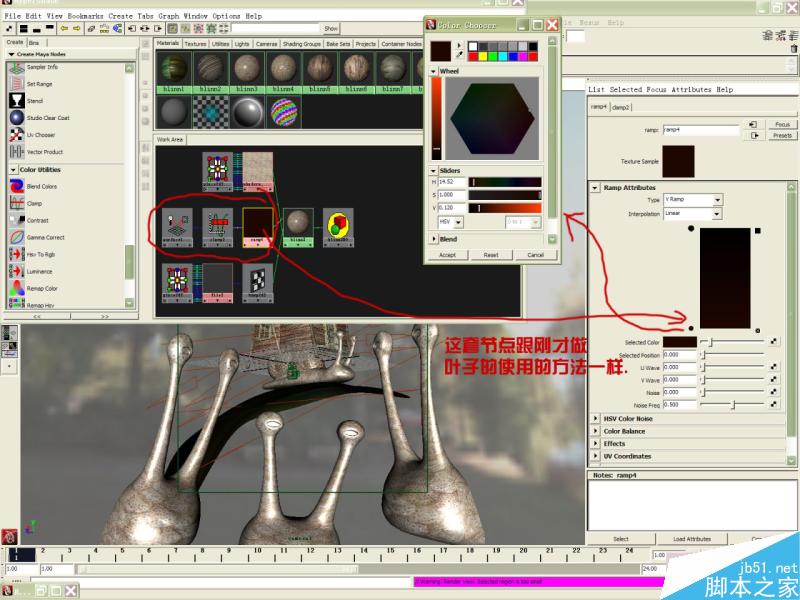Expand HSV Color Noise section
The image size is (800, 600).
pyautogui.click(x=595, y=418)
